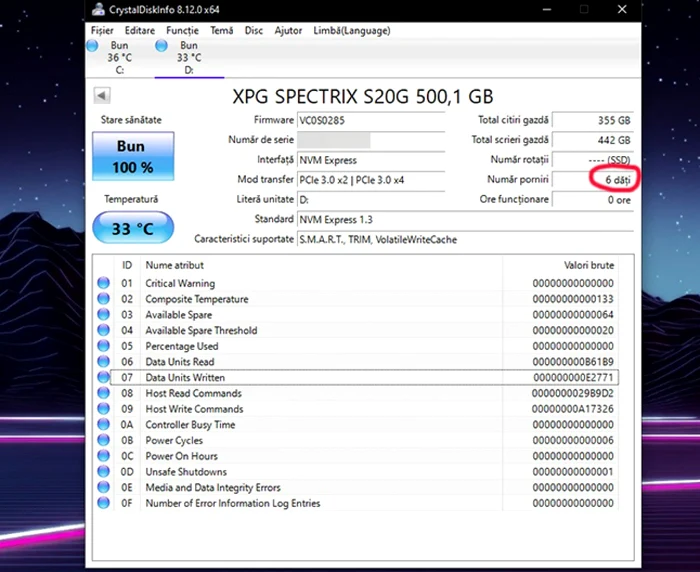Click the Ore funcționare value 0 ore

(x=593, y=200)
